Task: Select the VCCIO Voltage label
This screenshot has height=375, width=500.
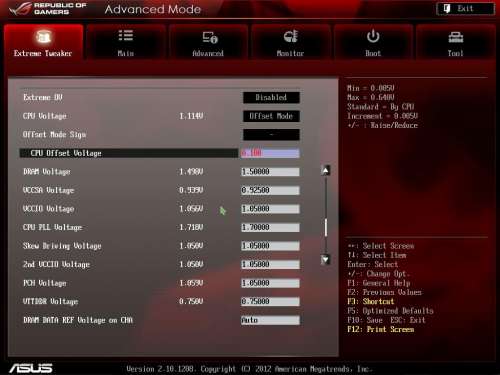Action: click(48, 209)
